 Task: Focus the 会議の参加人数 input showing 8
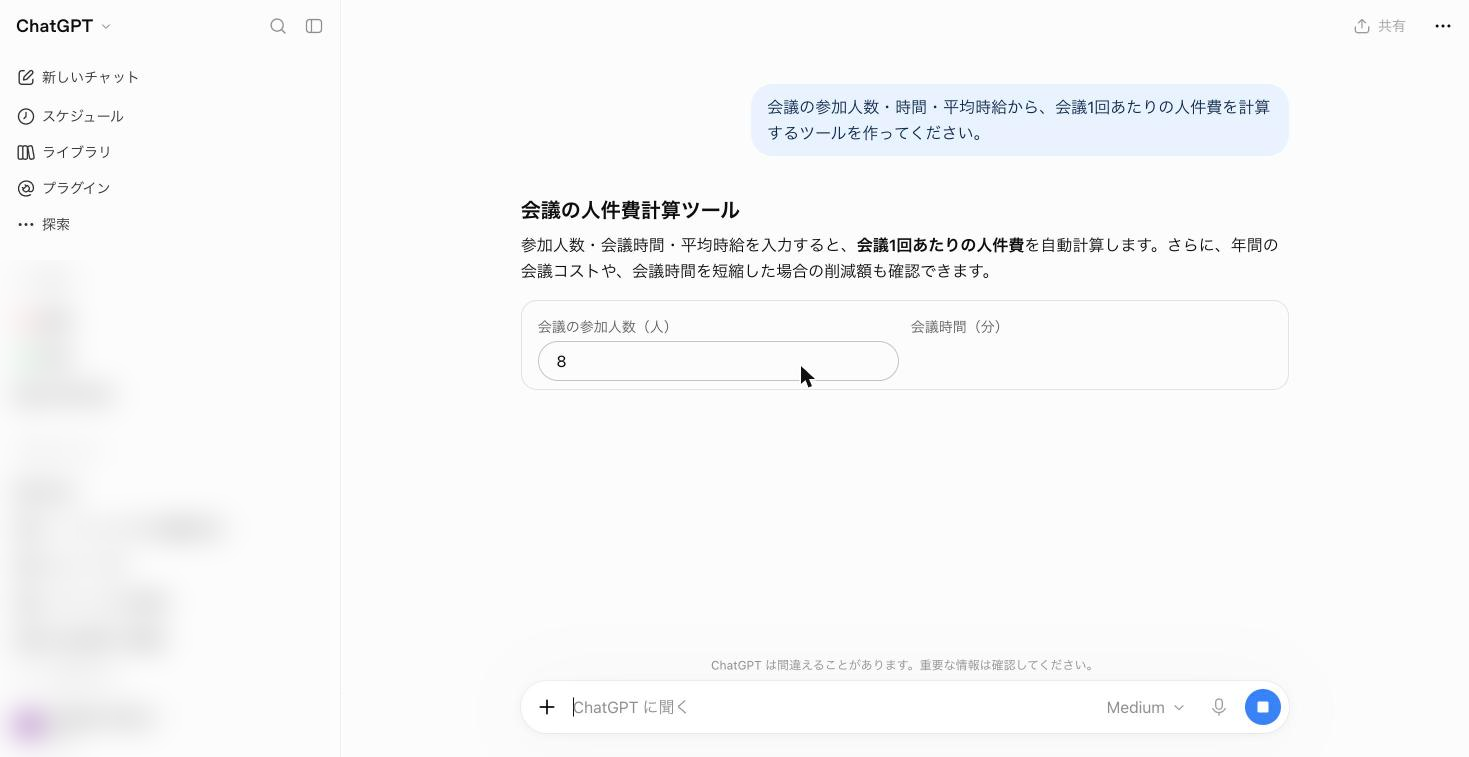[718, 361]
